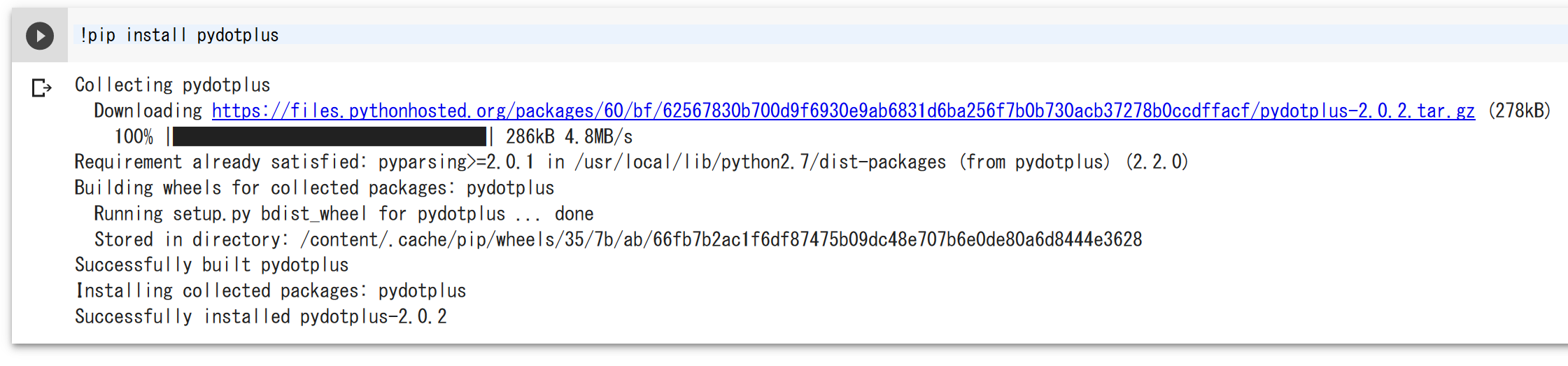Select the Requirement already satisfied line
Image resolution: width=1568 pixels, height=366 pixels.
(x=631, y=162)
